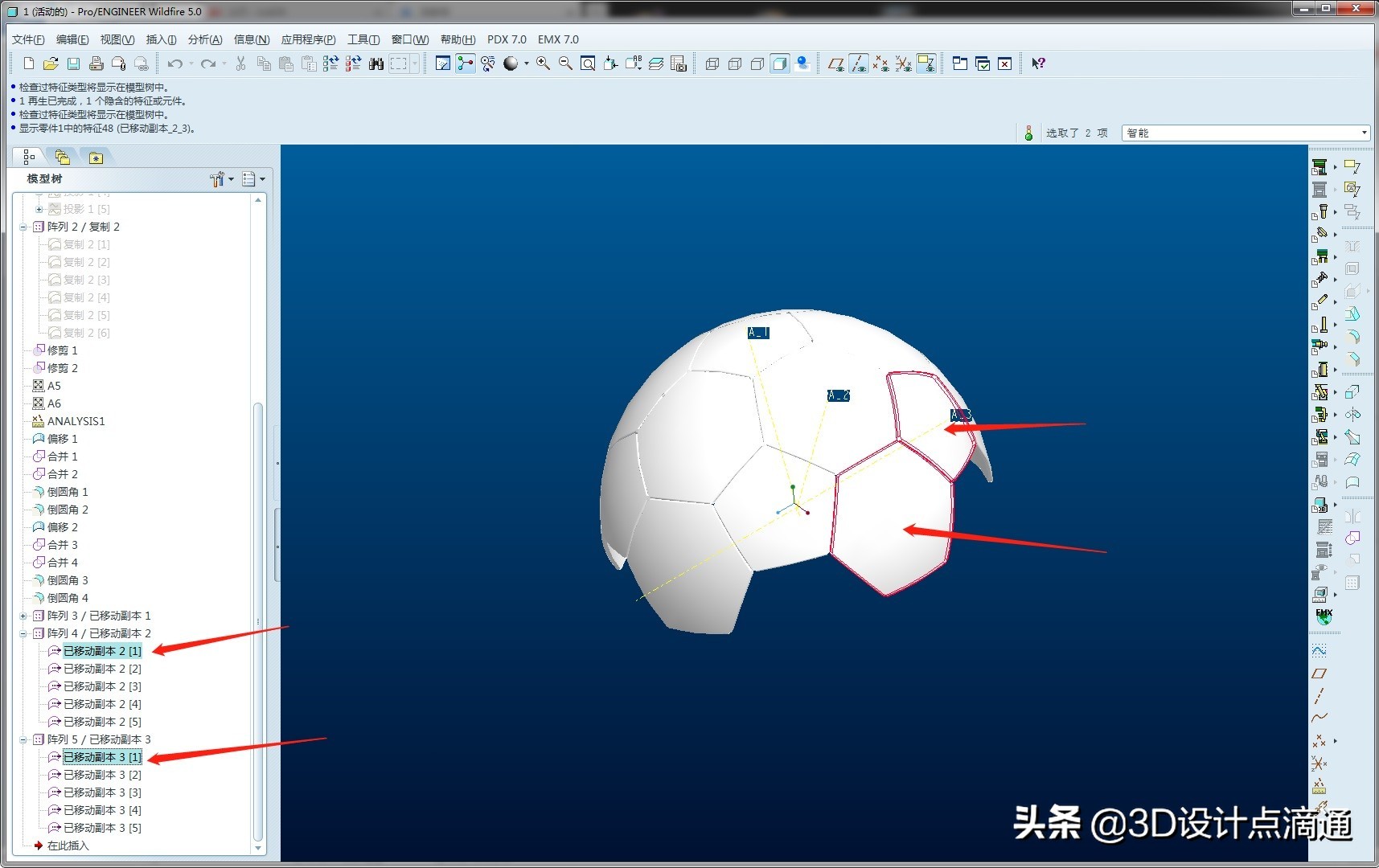This screenshot has width=1379, height=868.
Task: Open the 插入(I) menu
Action: click(161, 39)
